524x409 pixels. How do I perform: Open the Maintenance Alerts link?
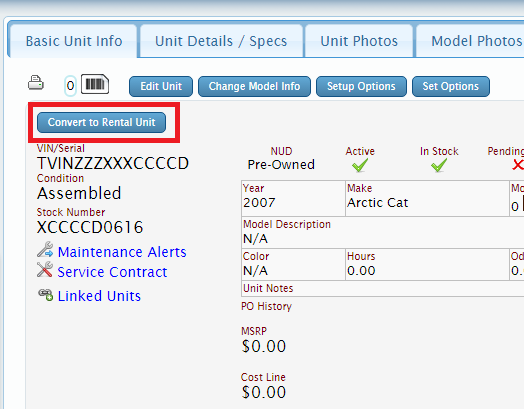pos(122,252)
